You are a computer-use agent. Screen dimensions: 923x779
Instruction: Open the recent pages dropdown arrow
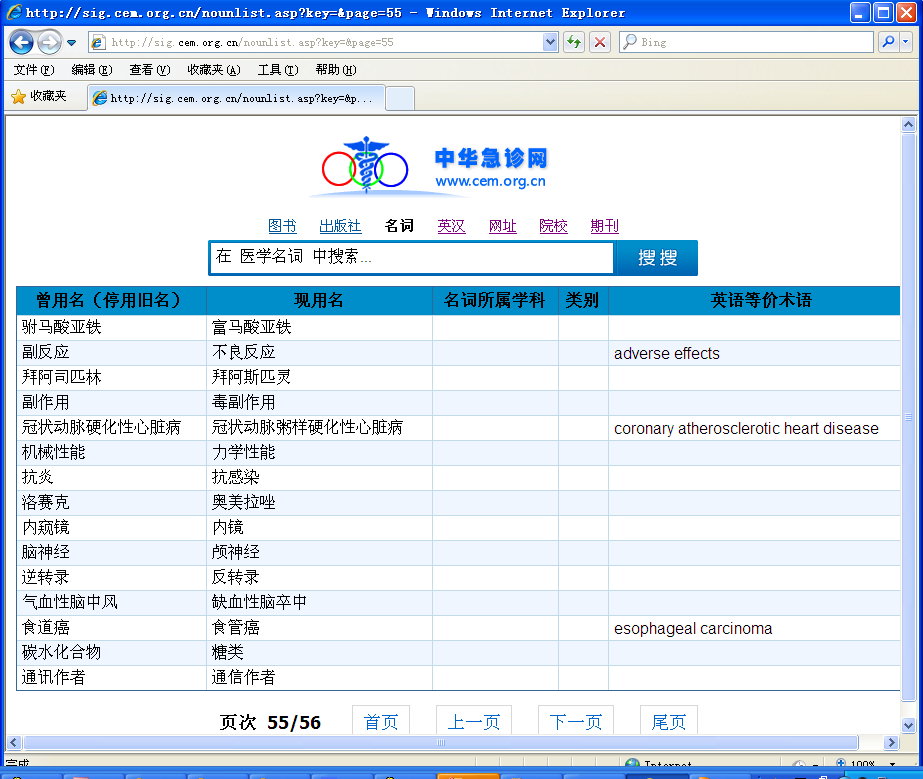72,42
